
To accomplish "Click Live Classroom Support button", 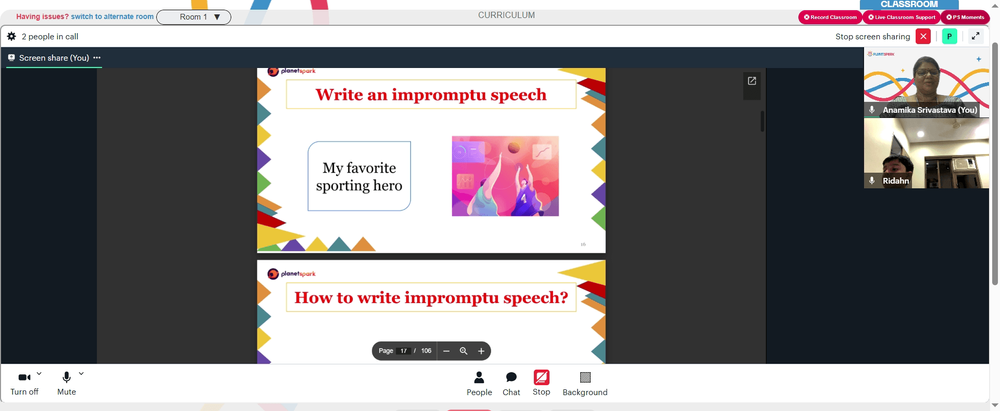I will [x=901, y=17].
